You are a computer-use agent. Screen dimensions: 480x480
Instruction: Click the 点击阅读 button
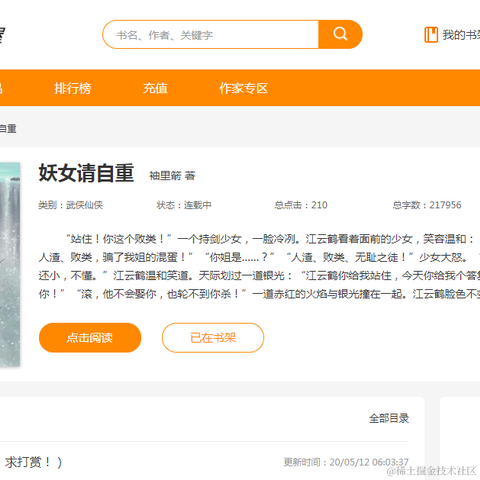pyautogui.click(x=90, y=338)
